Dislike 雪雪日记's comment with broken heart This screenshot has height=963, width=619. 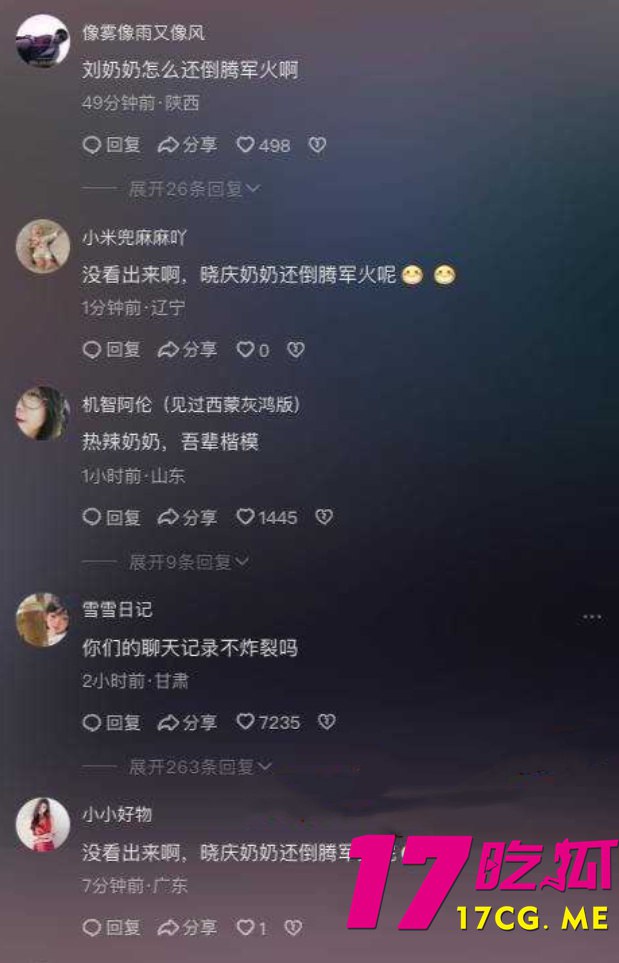click(x=327, y=722)
